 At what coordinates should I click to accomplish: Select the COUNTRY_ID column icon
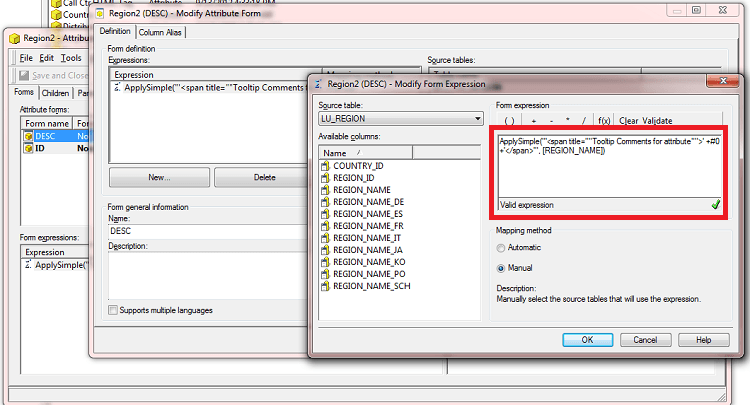(x=325, y=165)
